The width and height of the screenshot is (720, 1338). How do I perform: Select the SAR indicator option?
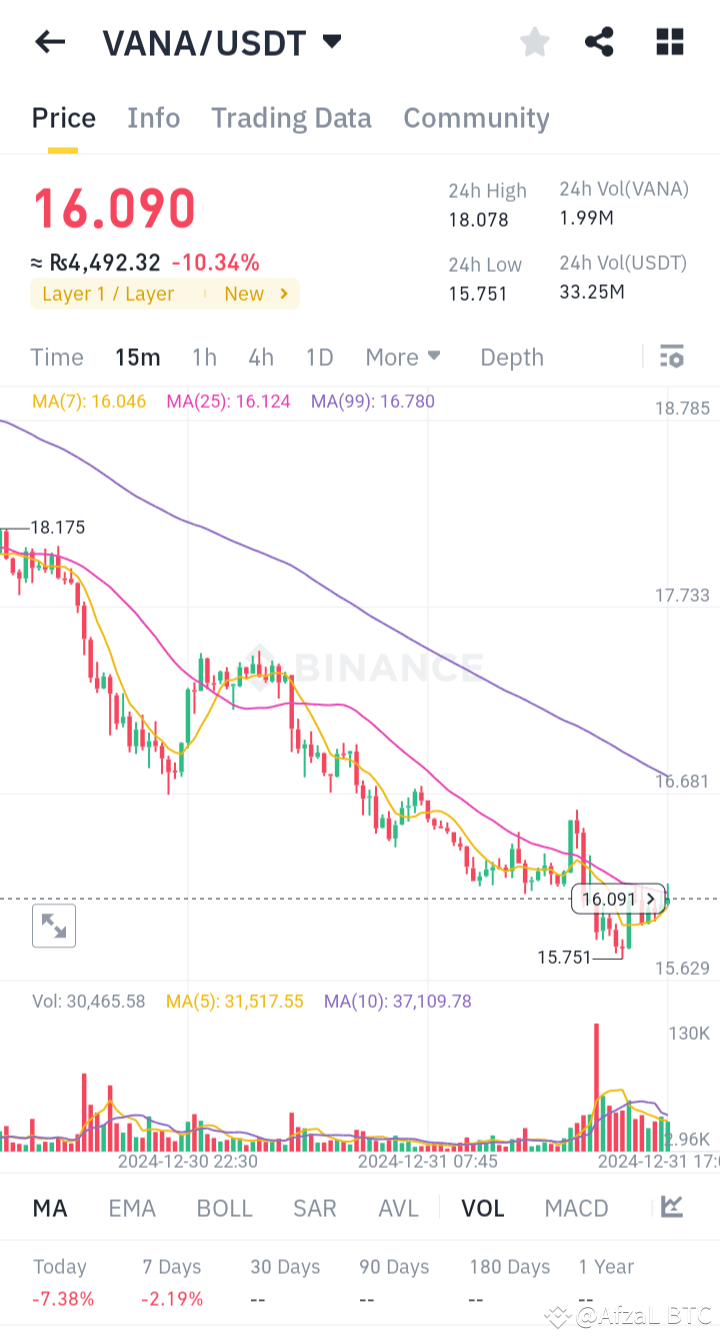point(314,1207)
